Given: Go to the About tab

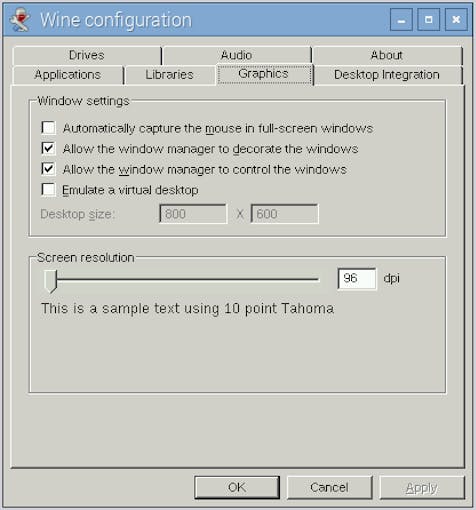Looking at the screenshot, I should coord(387,55).
